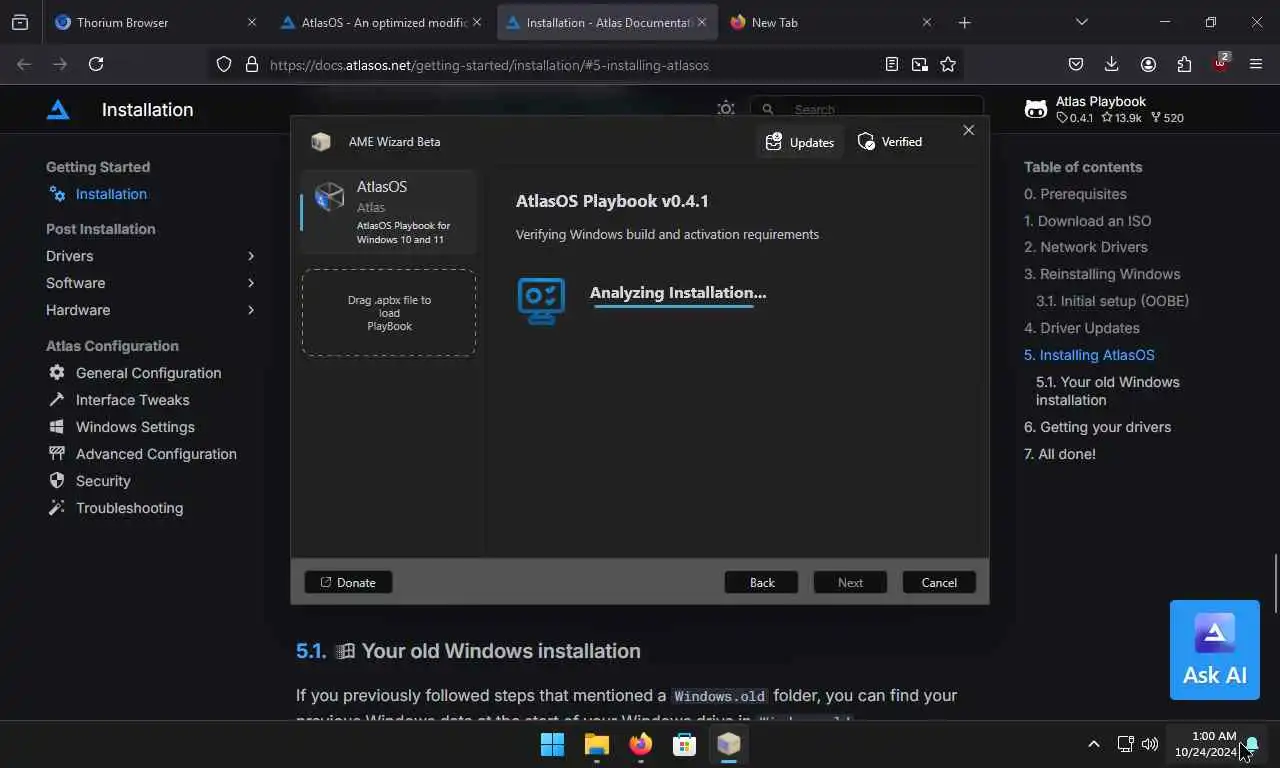Screen dimensions: 1280x768
Task: Switch to the Thorium Browser tab
Action: click(x=155, y=22)
